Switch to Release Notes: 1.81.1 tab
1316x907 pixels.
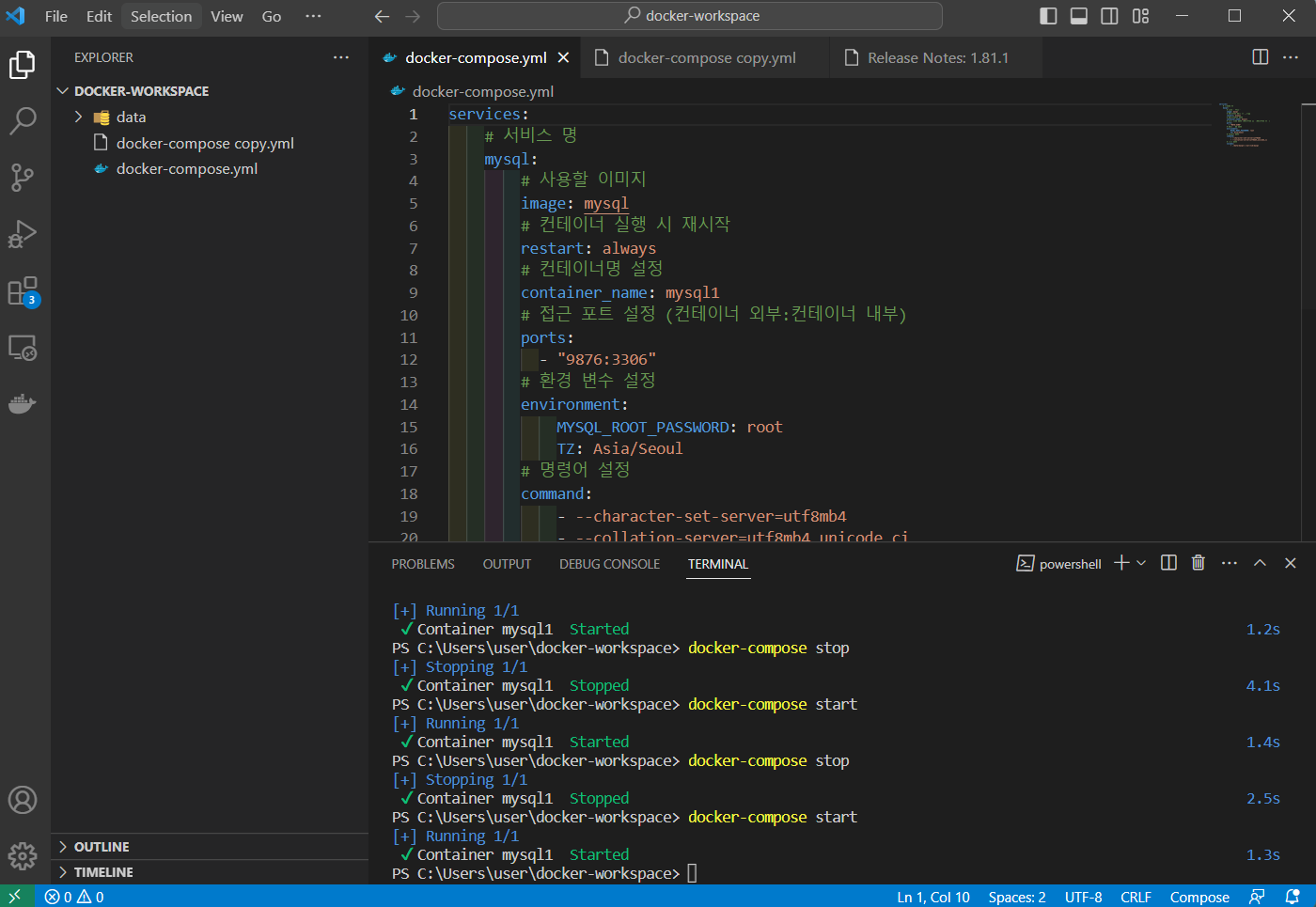coord(937,57)
